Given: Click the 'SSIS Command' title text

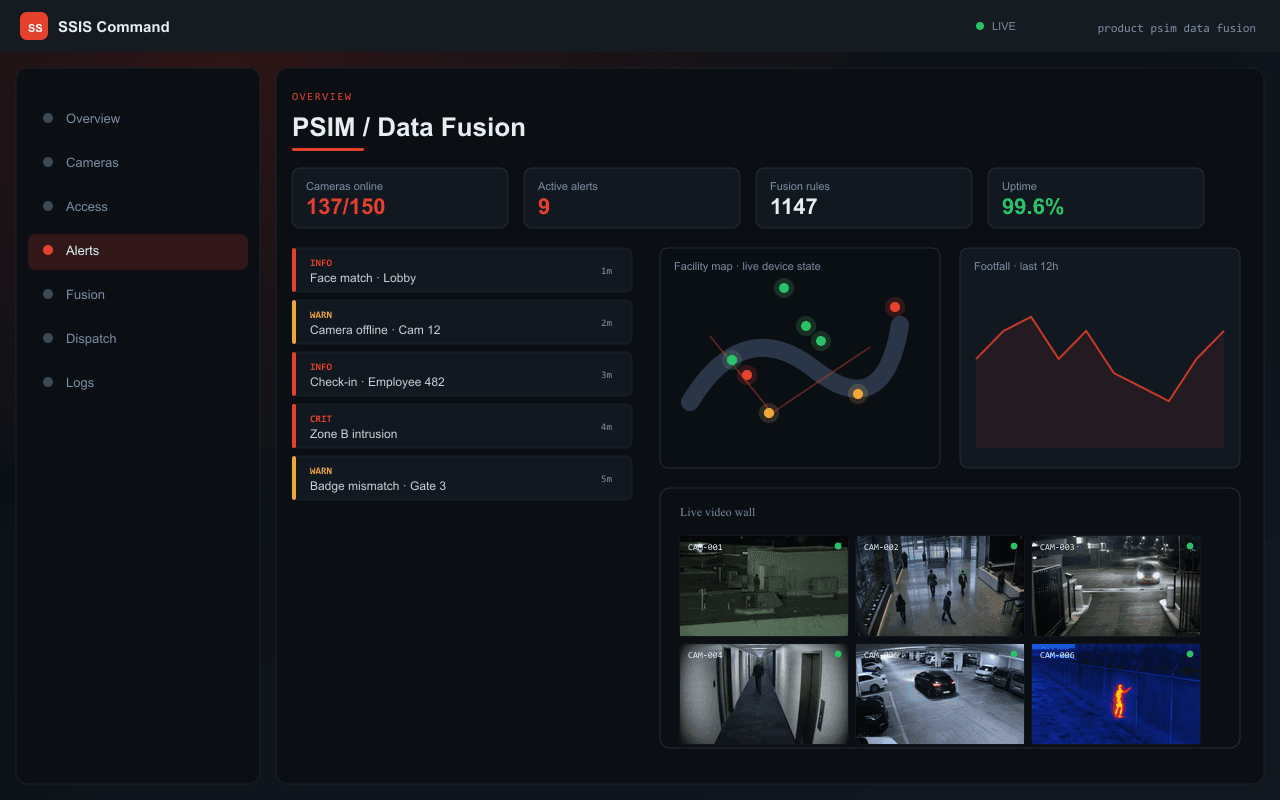Looking at the screenshot, I should 114,27.
